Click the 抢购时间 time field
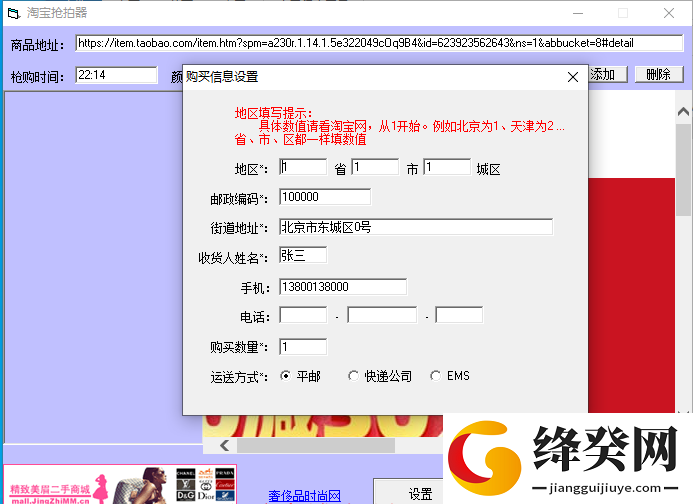 tap(116, 75)
